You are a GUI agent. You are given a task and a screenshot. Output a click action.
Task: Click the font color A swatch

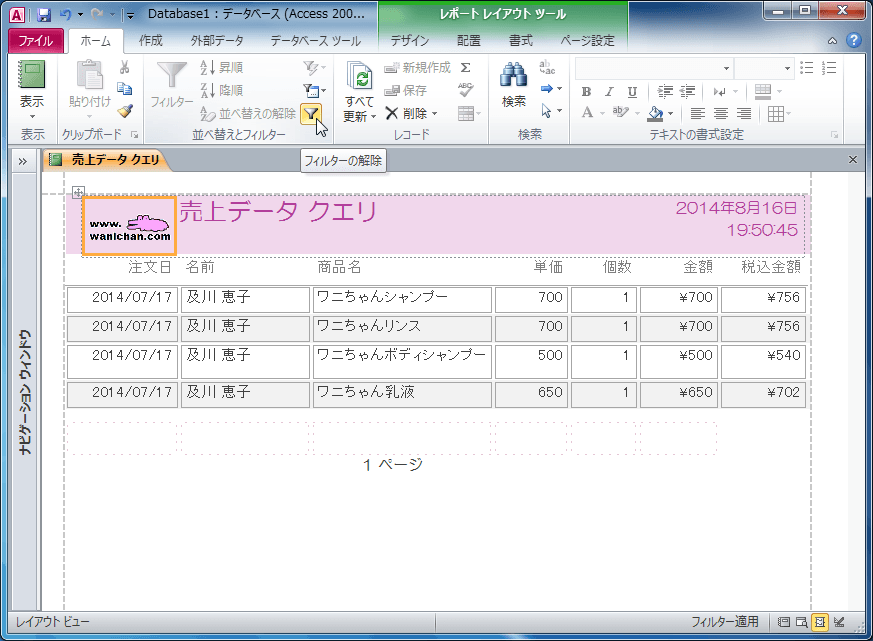[x=587, y=113]
